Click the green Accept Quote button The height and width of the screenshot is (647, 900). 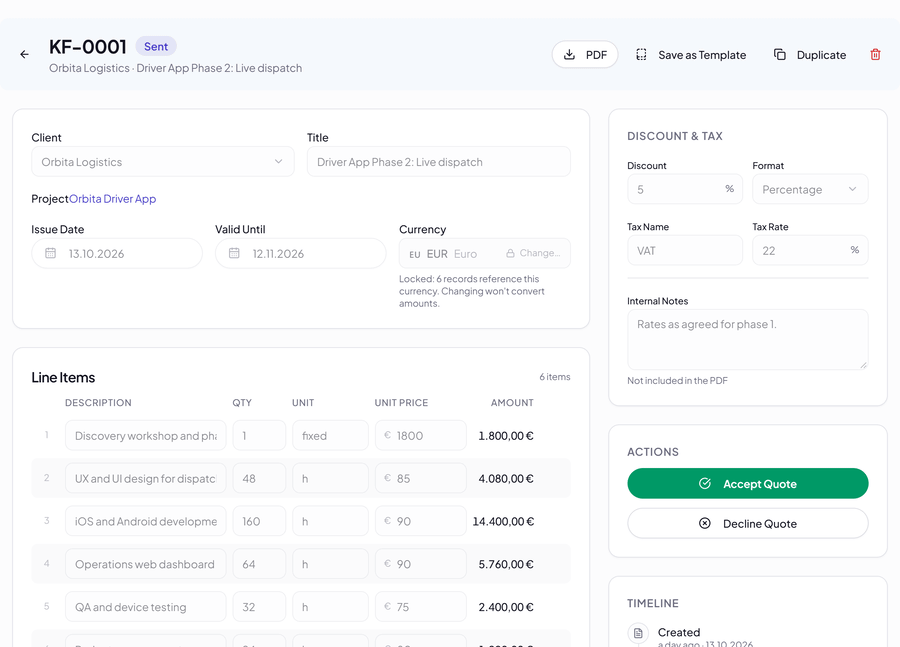click(747, 483)
